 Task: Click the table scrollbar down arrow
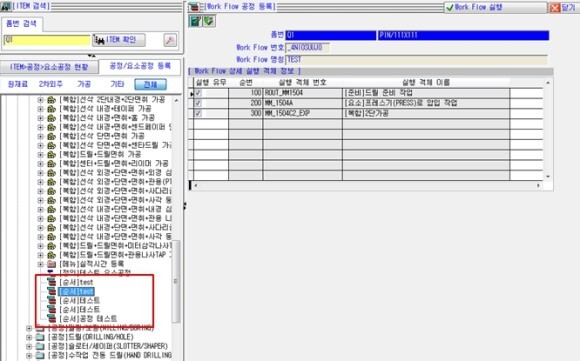548,176
